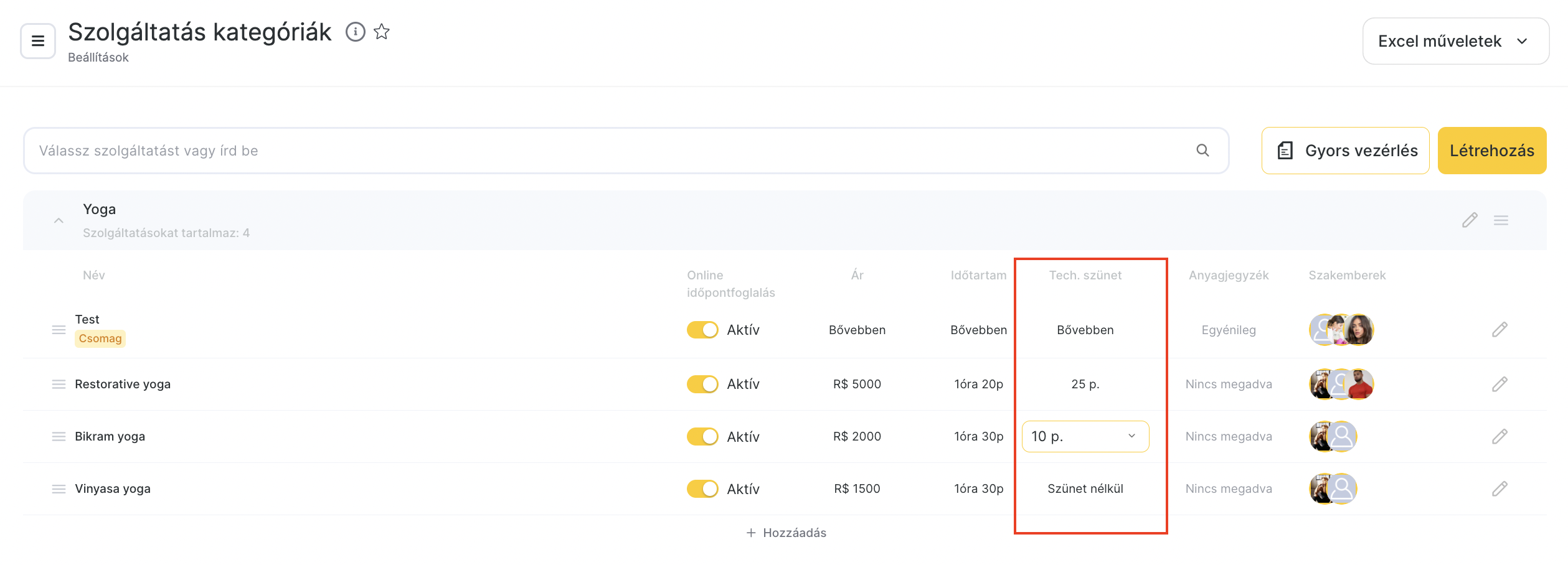The height and width of the screenshot is (565, 1568).
Task: Click the Bikram yoga specialists avatars
Action: [1333, 437]
